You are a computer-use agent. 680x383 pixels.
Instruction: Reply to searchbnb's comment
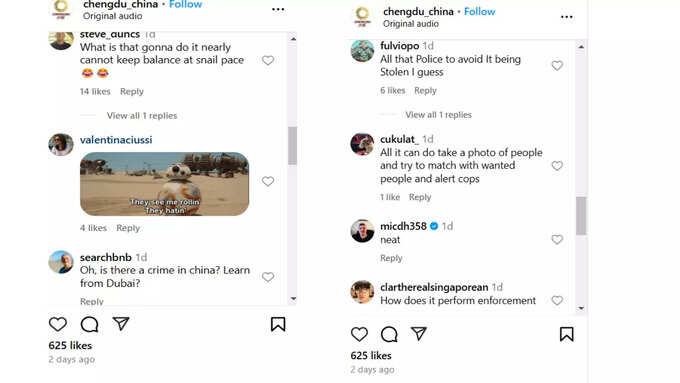(x=92, y=301)
